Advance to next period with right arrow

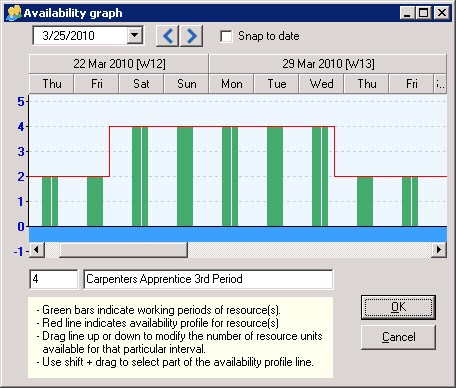(x=191, y=36)
